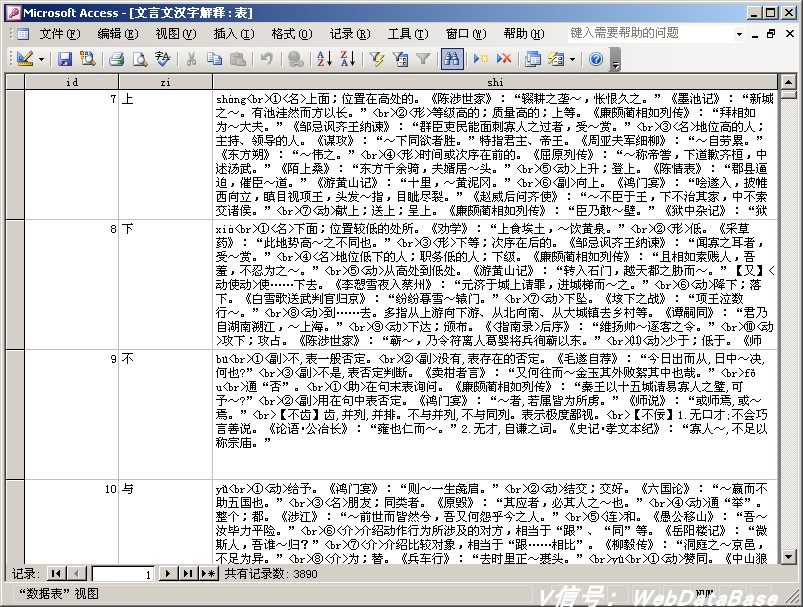Screen dimensions: 803x607
Task: Go to the next record navigation button
Action: click(167, 574)
